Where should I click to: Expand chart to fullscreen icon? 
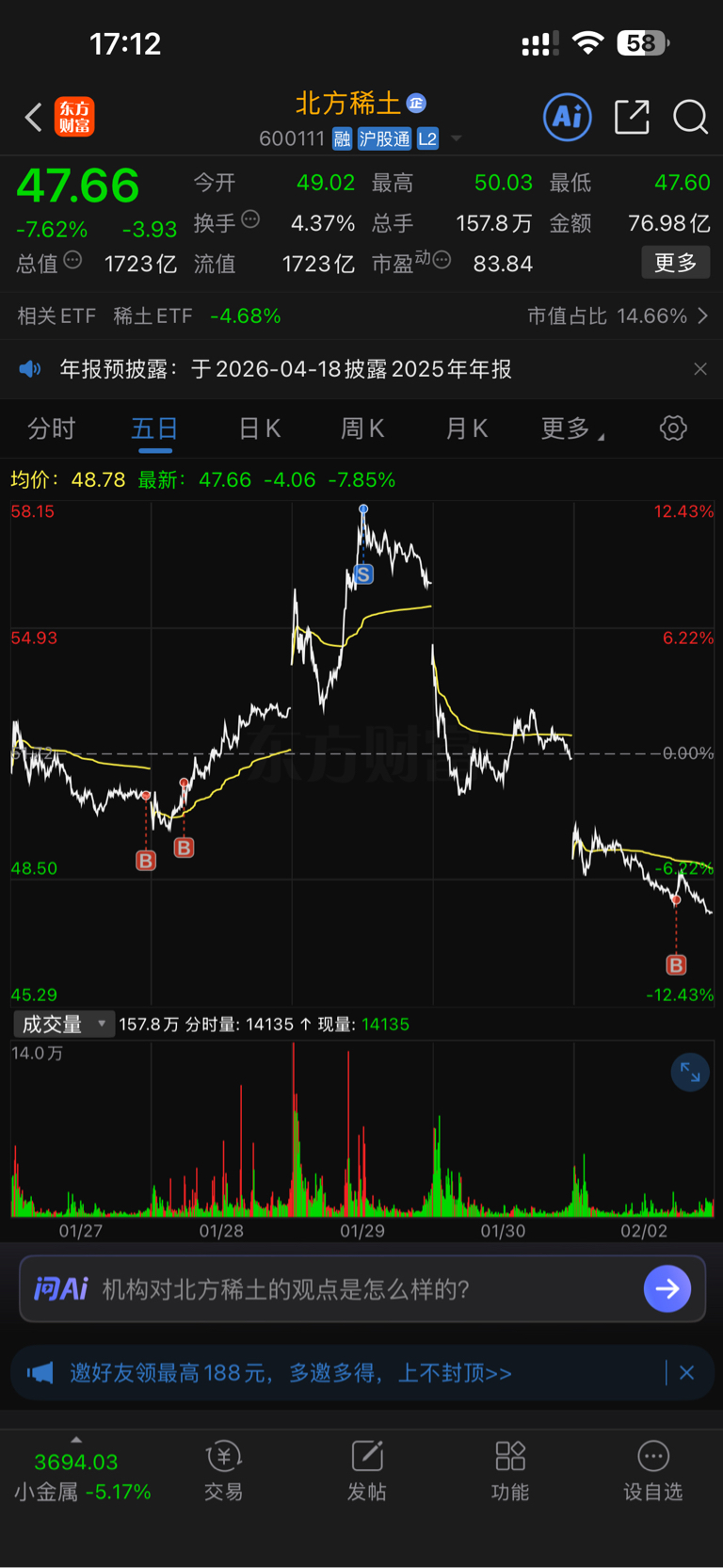point(690,1073)
